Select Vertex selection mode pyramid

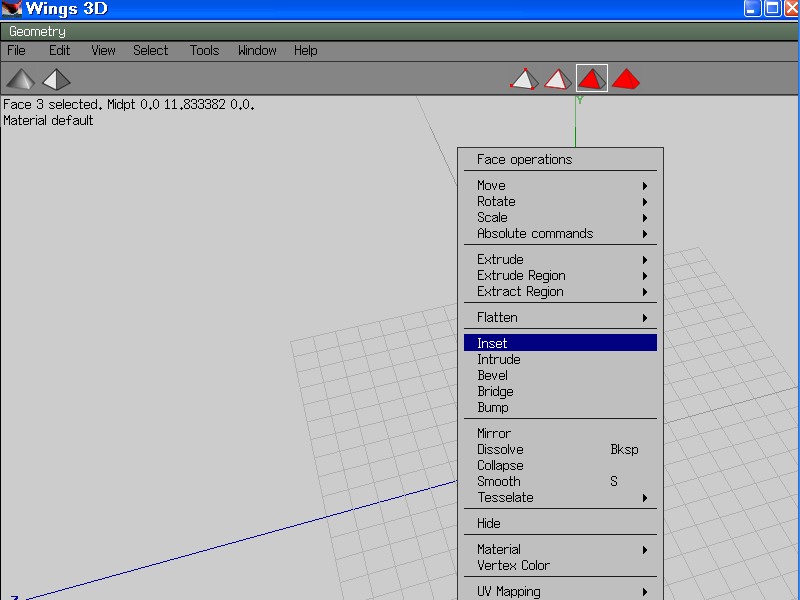coord(524,79)
